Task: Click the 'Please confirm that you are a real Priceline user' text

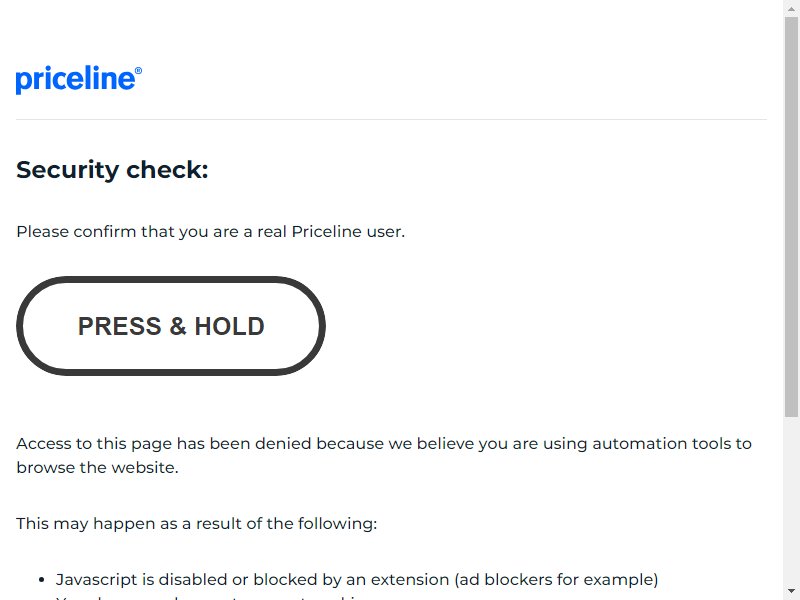Action: (210, 232)
